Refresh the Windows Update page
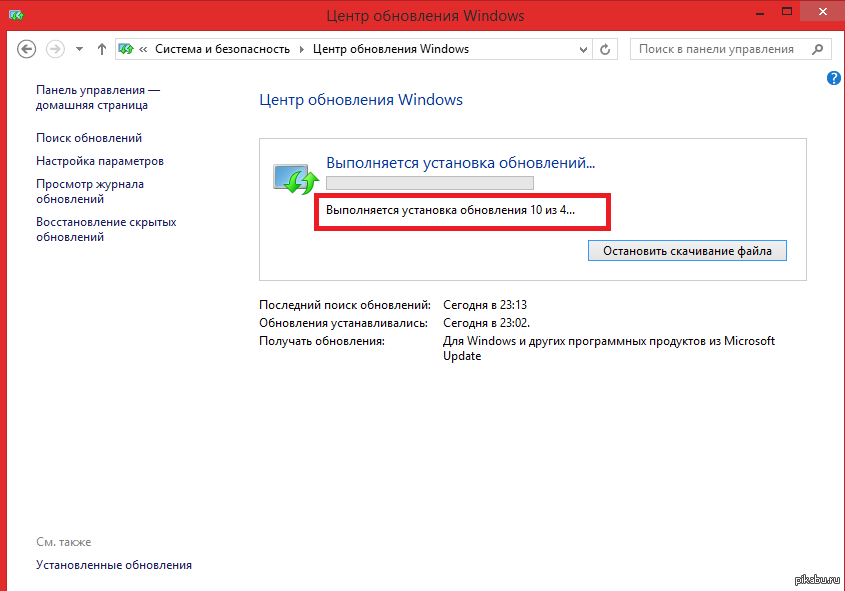Screen dimensions: 845x591 tap(604, 49)
